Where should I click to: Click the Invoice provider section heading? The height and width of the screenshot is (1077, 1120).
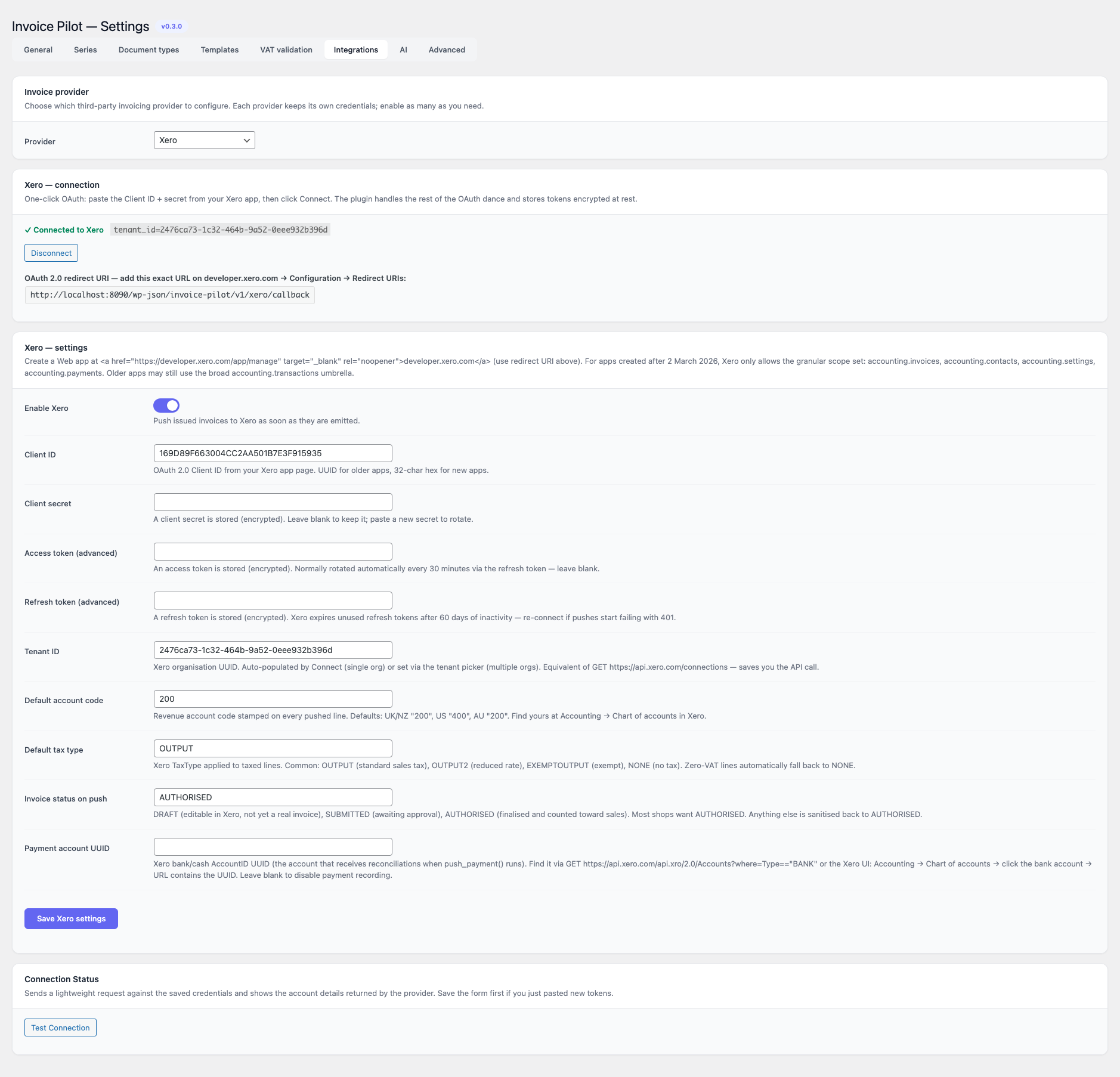tap(57, 92)
